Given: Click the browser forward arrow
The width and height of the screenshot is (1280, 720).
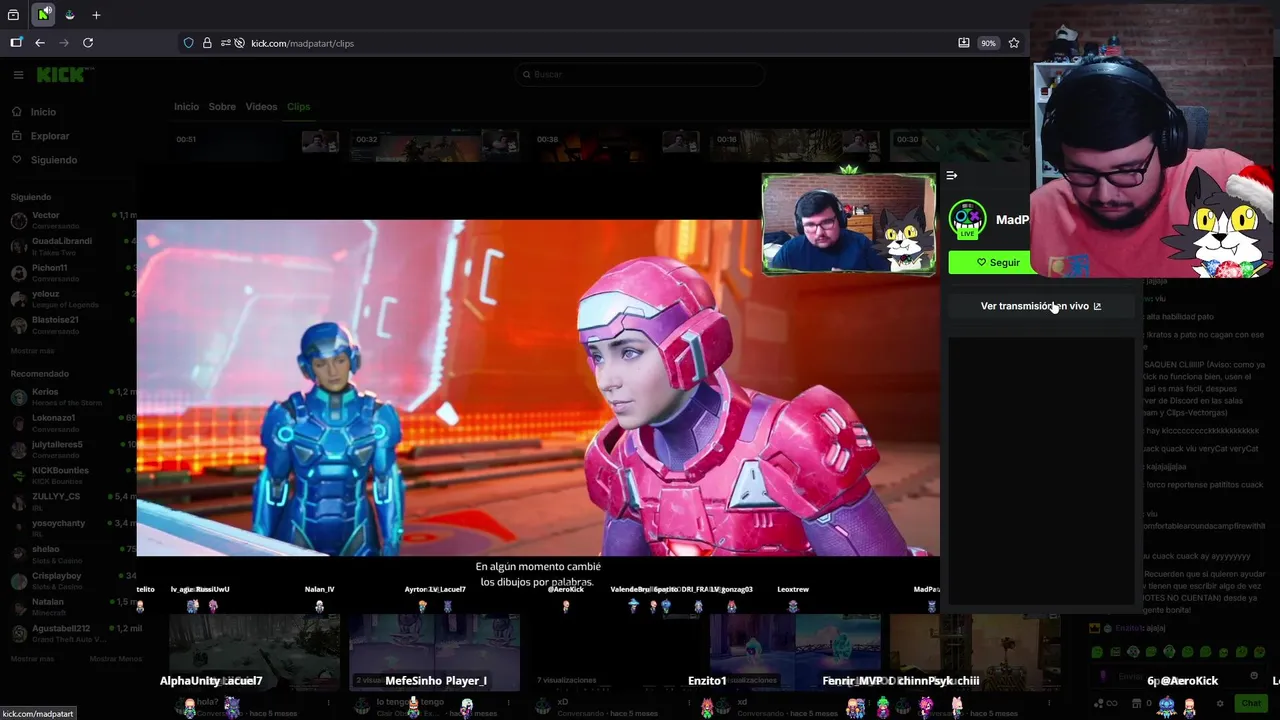Looking at the screenshot, I should [x=64, y=43].
